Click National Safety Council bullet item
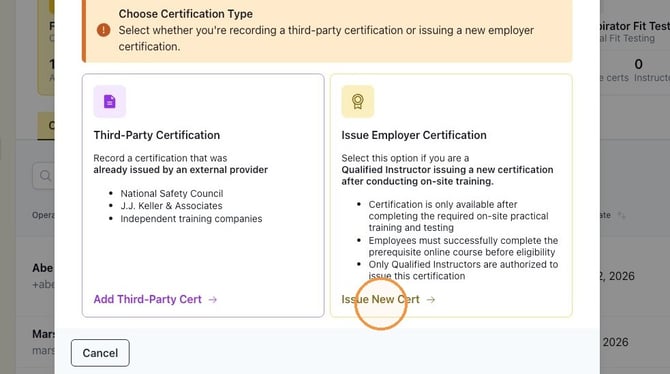 172,193
